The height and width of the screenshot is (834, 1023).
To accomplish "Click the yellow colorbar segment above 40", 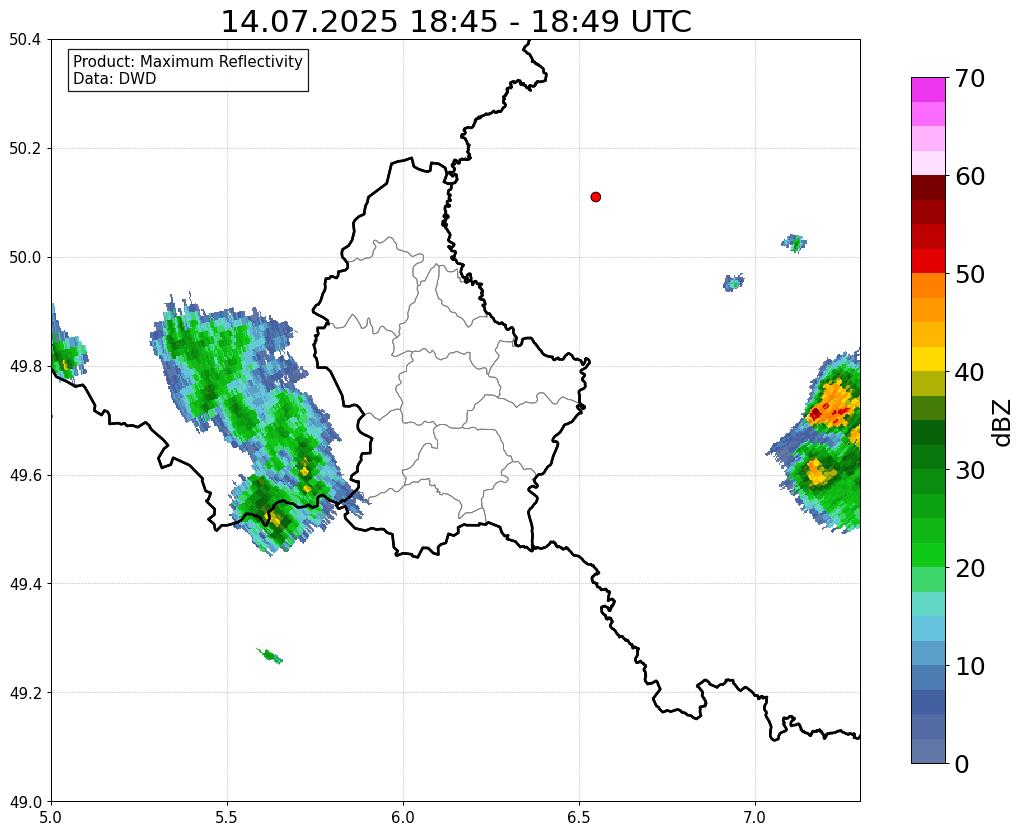I will (x=928, y=359).
